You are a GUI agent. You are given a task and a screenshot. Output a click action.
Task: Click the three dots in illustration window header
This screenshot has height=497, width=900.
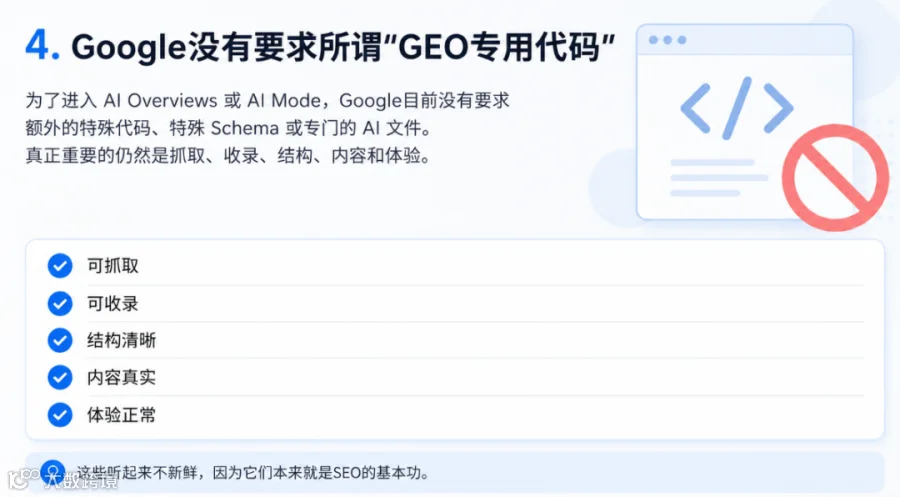point(667,40)
